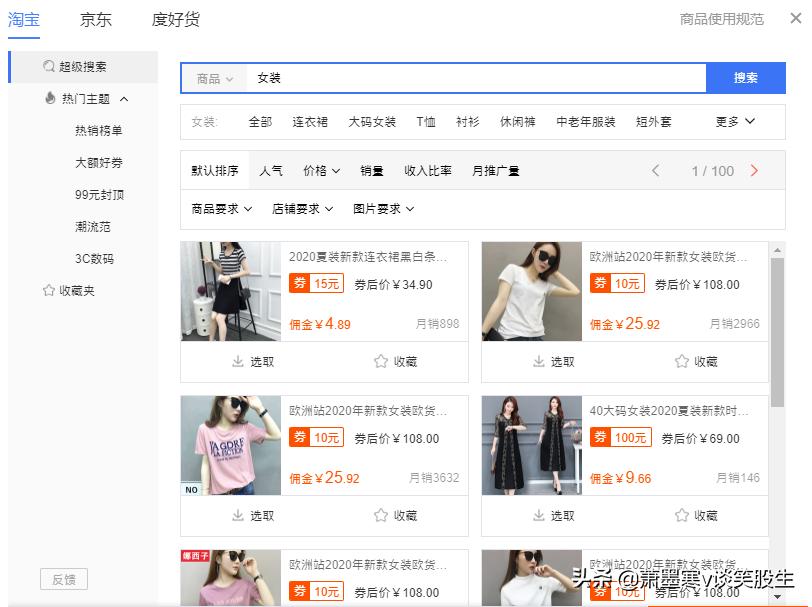Select 默认排序 sorting tab
Screen dimensions: 812x607
click(x=215, y=170)
